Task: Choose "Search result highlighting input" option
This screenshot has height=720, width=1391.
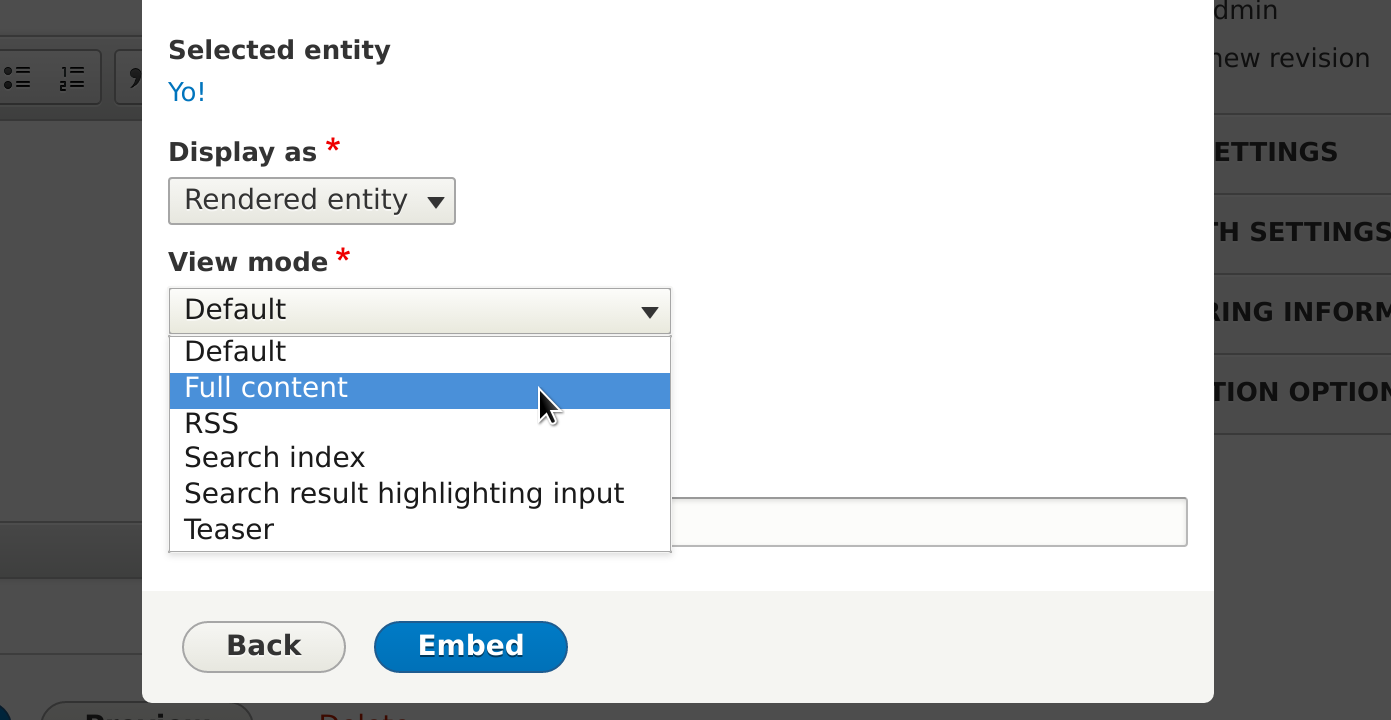Action: 419,494
